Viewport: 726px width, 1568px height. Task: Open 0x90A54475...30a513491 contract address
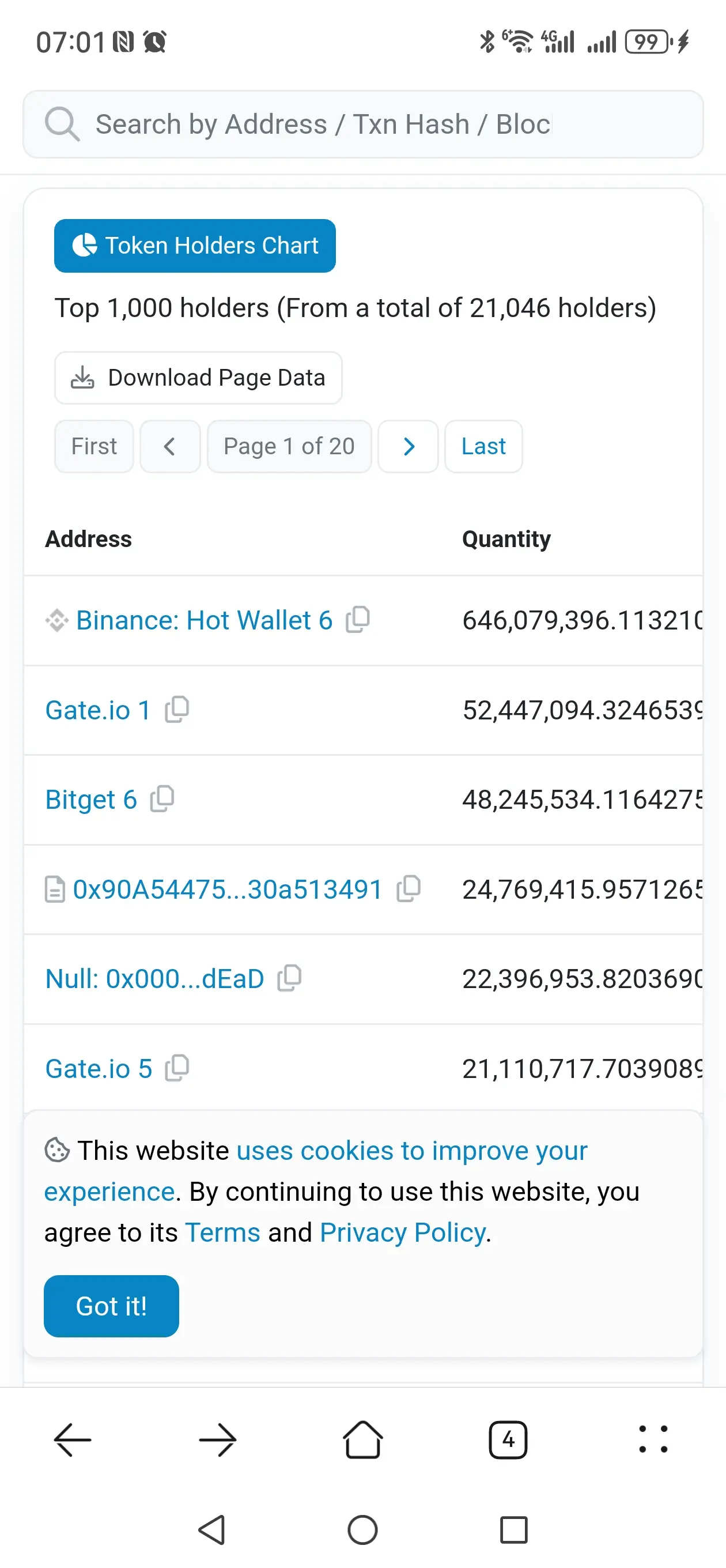[228, 889]
